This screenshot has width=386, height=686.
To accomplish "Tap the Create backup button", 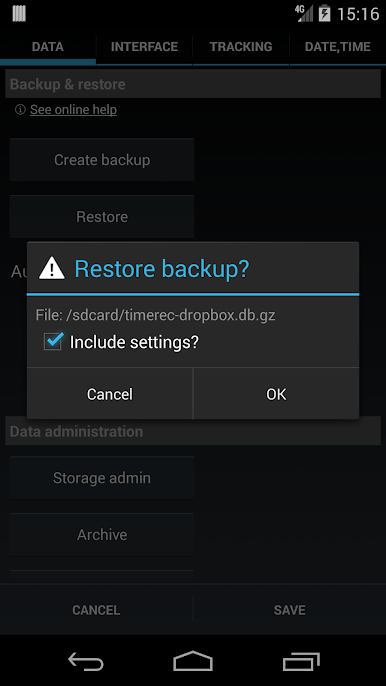I will 102,160.
